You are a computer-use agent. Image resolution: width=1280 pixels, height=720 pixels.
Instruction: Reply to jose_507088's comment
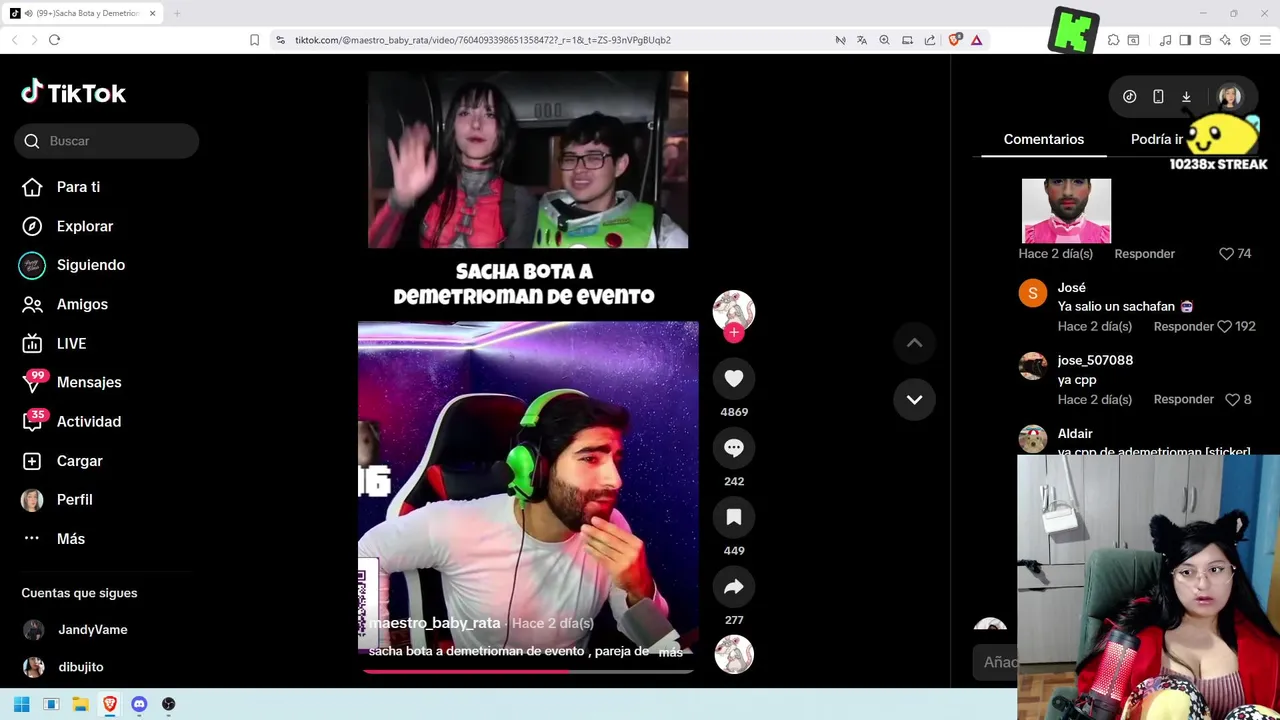point(1183,399)
